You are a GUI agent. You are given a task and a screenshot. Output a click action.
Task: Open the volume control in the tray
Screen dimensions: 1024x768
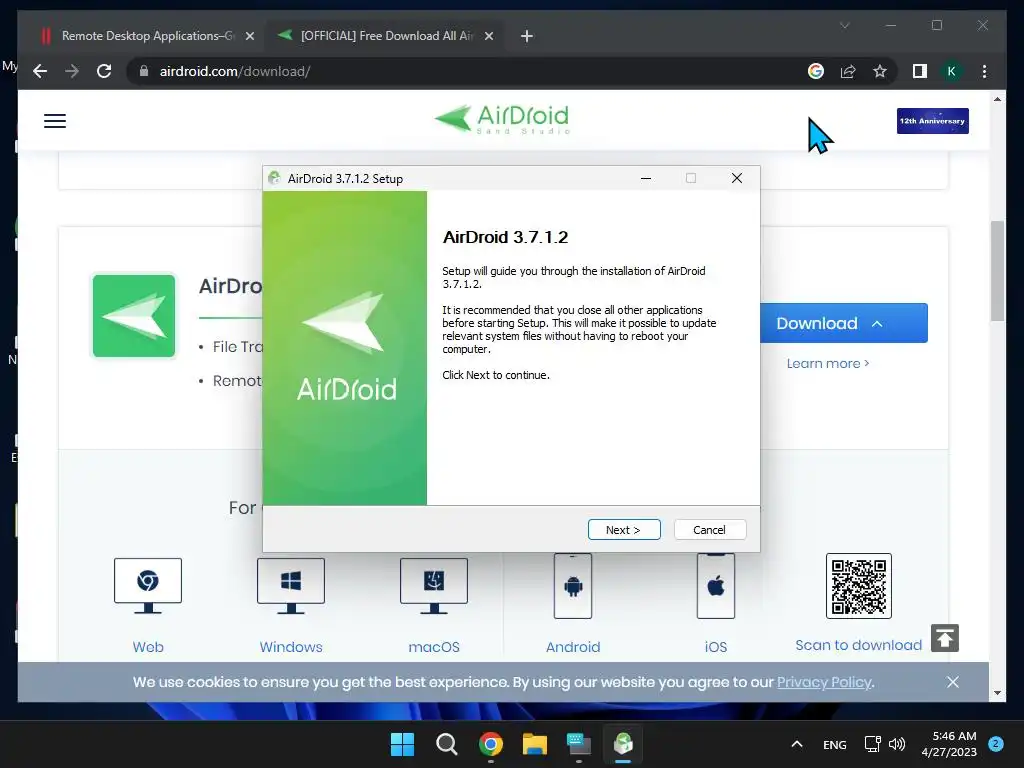pos(897,744)
